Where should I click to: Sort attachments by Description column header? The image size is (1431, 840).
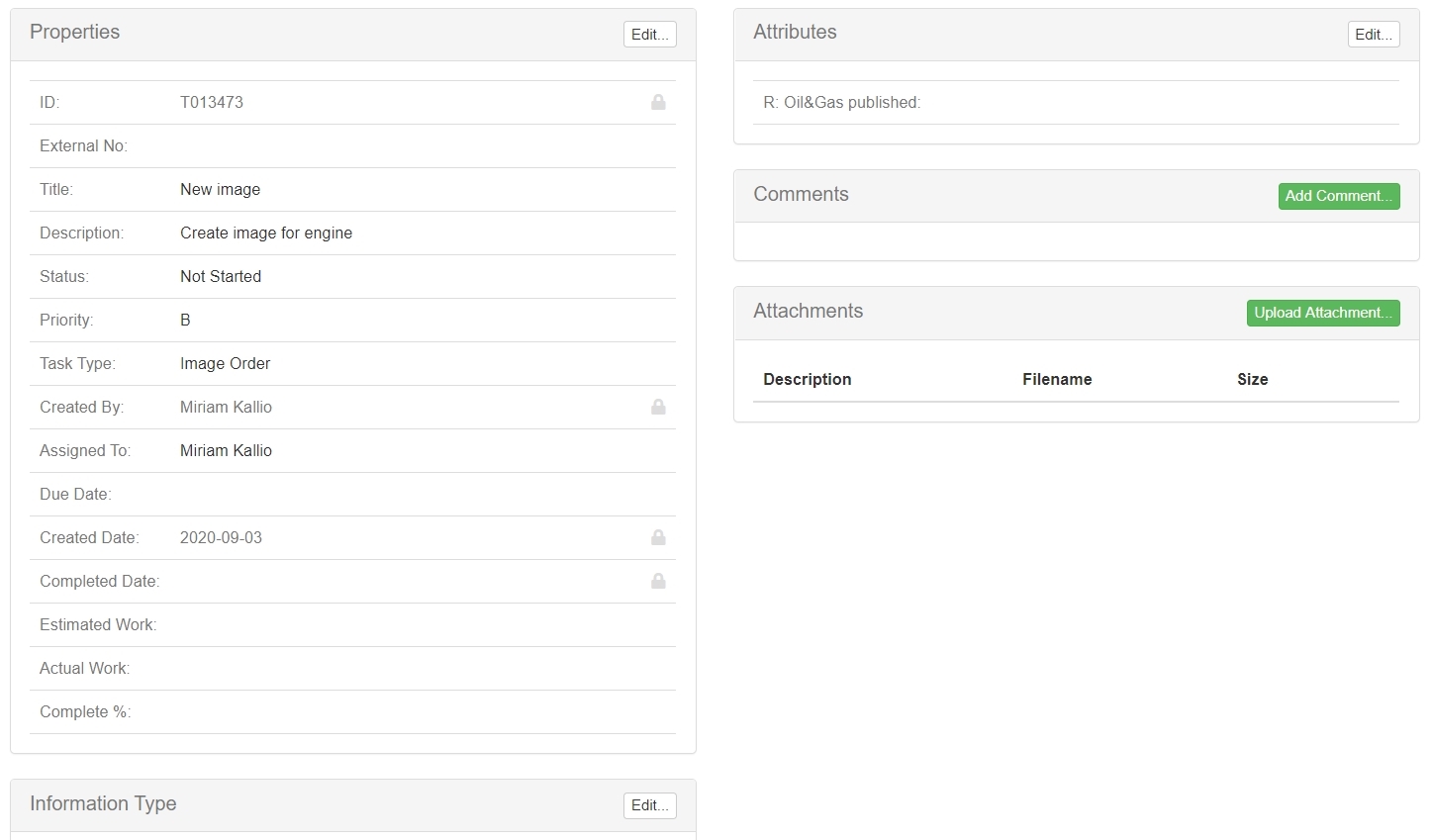[807, 379]
